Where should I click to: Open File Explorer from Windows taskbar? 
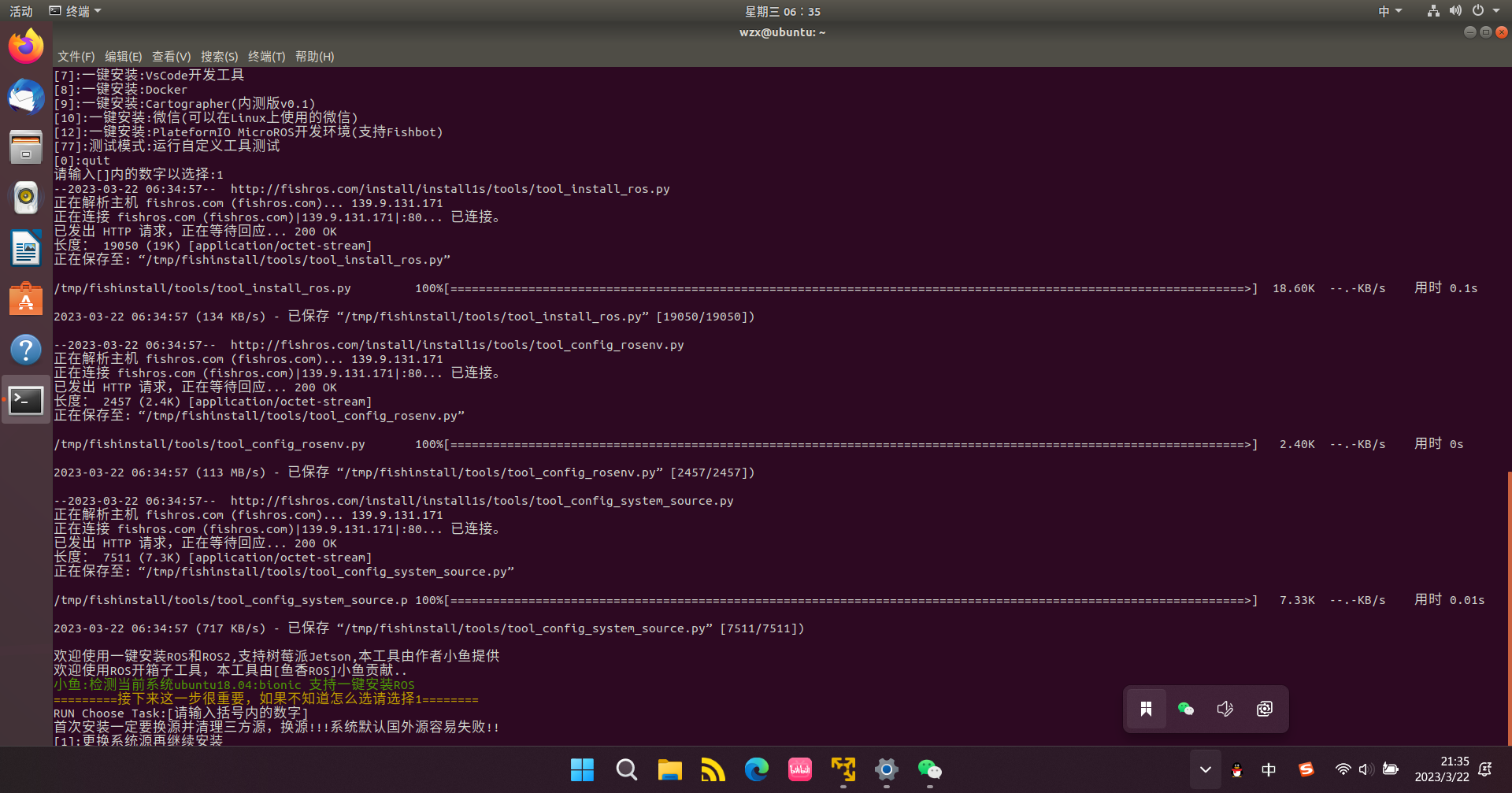pyautogui.click(x=669, y=769)
